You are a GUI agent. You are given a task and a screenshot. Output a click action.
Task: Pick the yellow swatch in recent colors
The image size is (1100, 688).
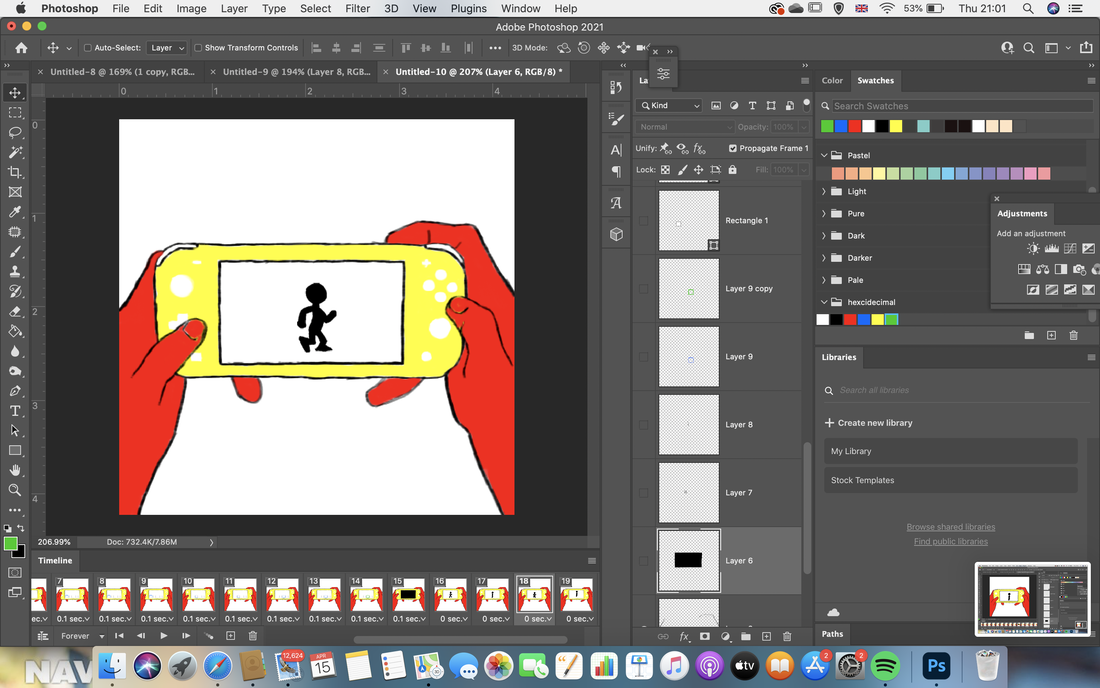(x=896, y=126)
